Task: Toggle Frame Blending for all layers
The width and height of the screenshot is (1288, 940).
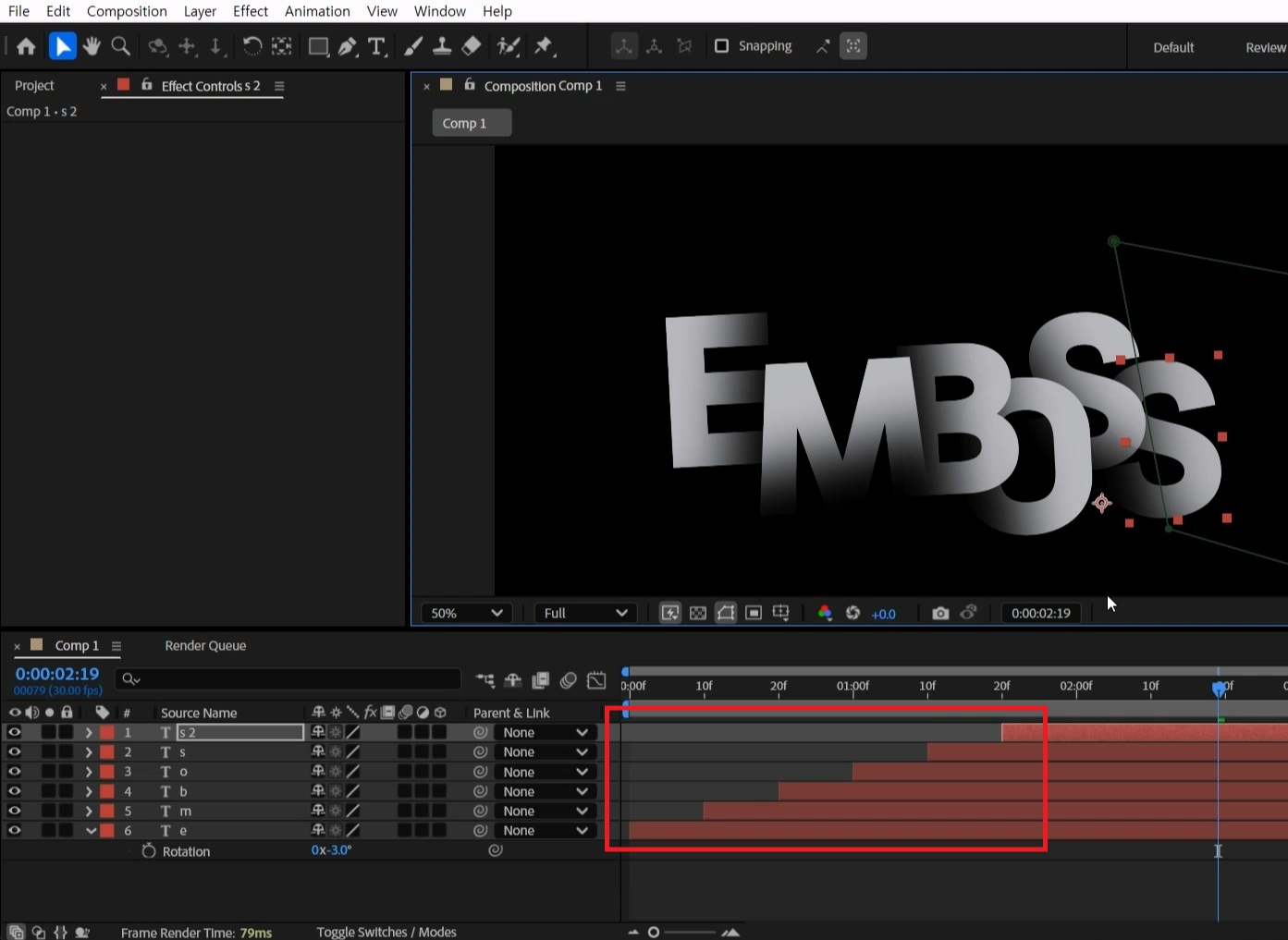Action: tap(541, 680)
